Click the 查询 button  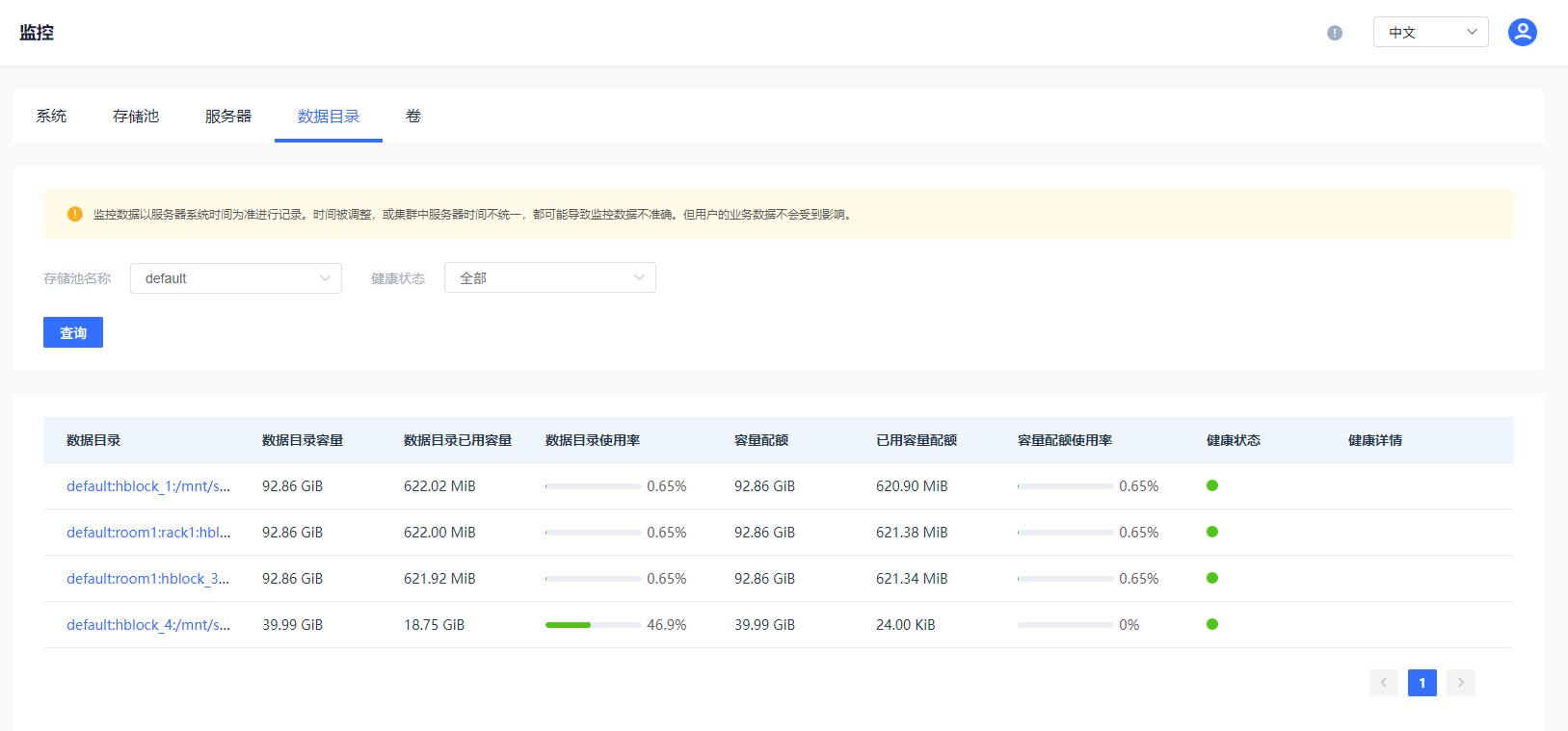click(73, 332)
